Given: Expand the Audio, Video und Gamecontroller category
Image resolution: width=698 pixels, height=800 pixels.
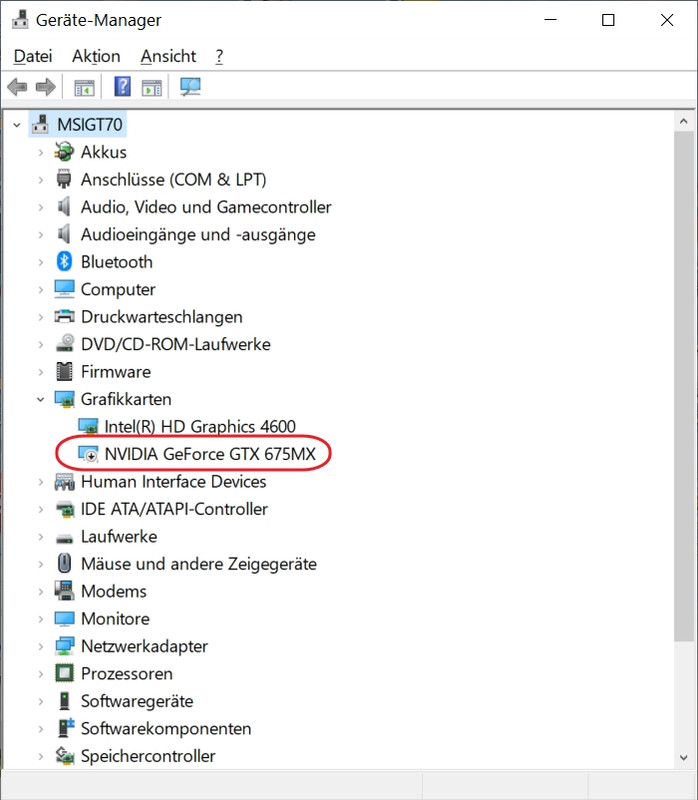Looking at the screenshot, I should point(40,207).
